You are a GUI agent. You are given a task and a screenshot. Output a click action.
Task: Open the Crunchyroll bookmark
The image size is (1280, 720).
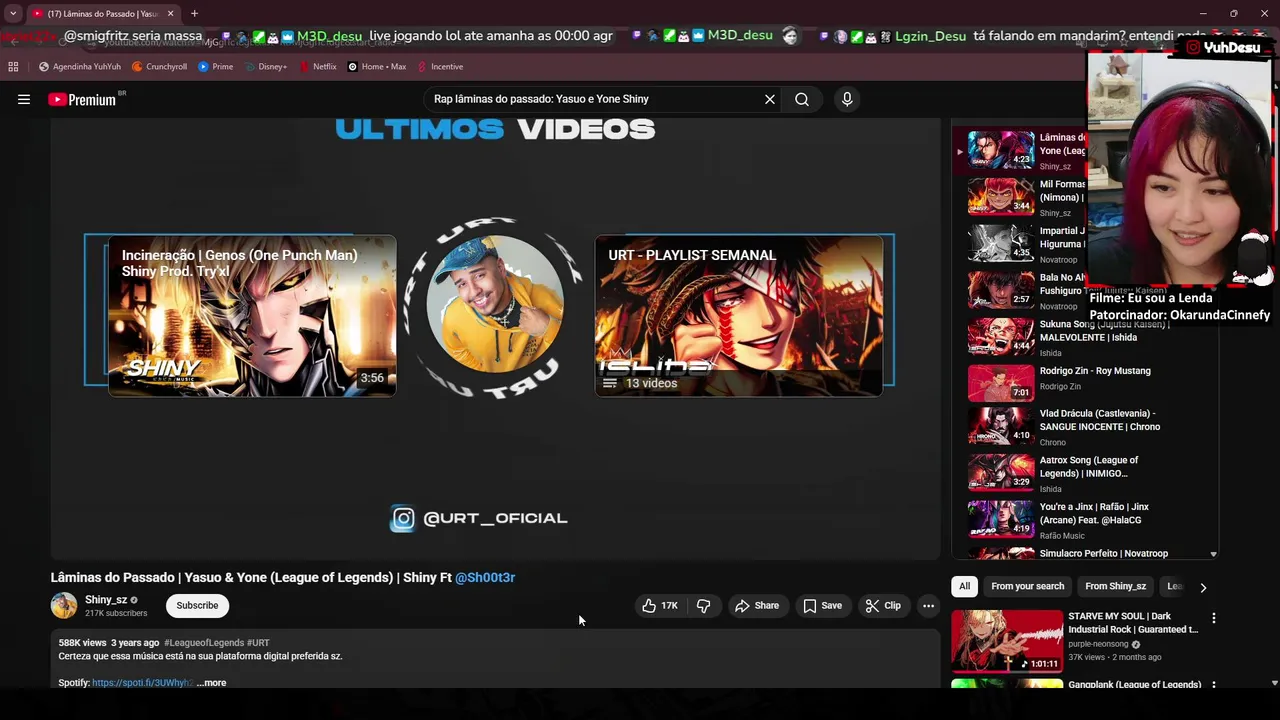pos(159,67)
